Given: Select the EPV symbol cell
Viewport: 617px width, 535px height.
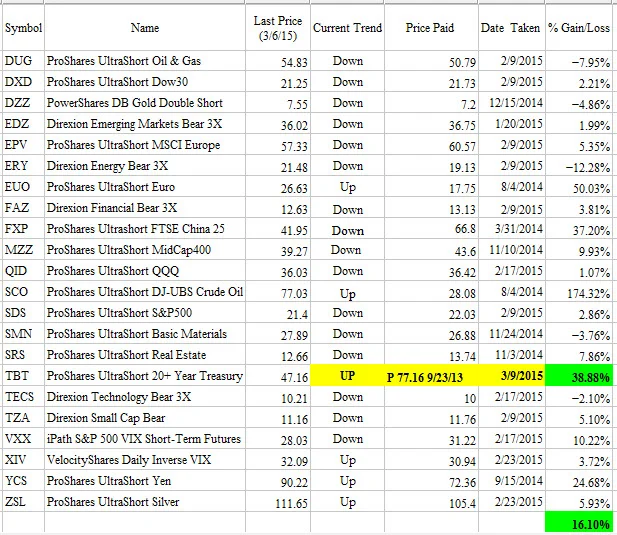Looking at the screenshot, I should (x=23, y=144).
